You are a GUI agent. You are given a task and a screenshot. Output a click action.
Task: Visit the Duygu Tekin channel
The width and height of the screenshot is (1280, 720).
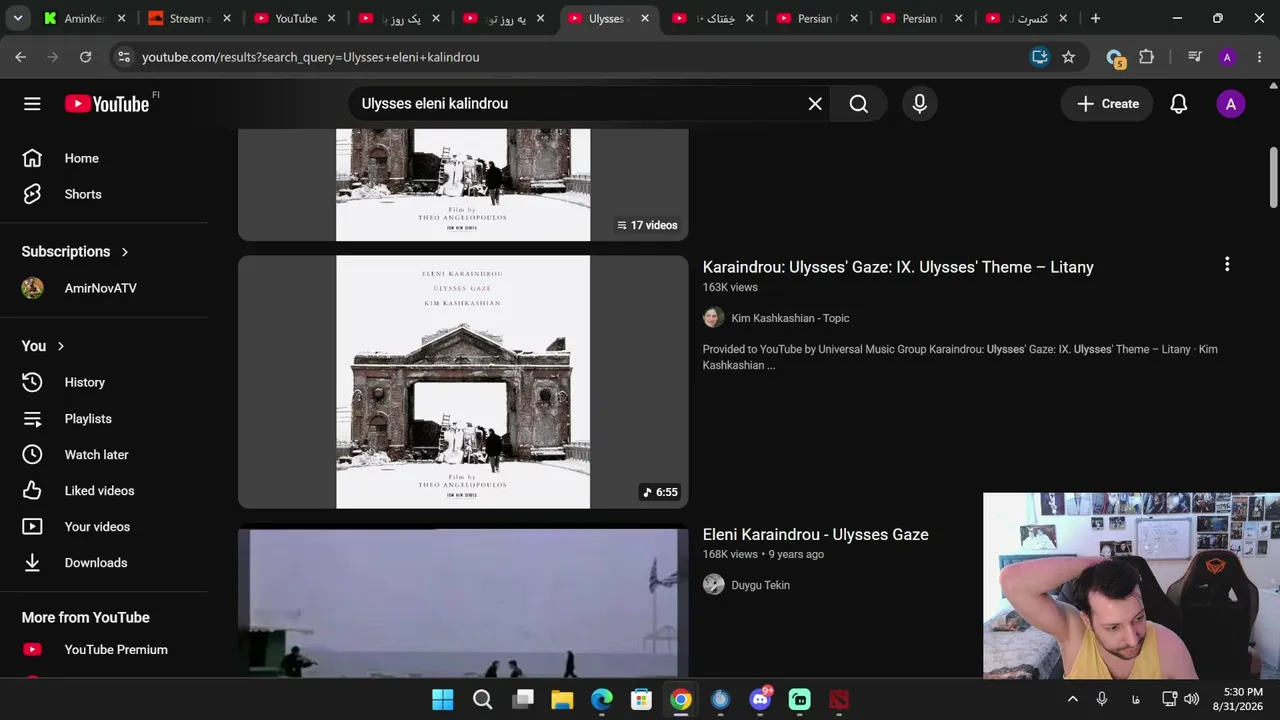(760, 585)
